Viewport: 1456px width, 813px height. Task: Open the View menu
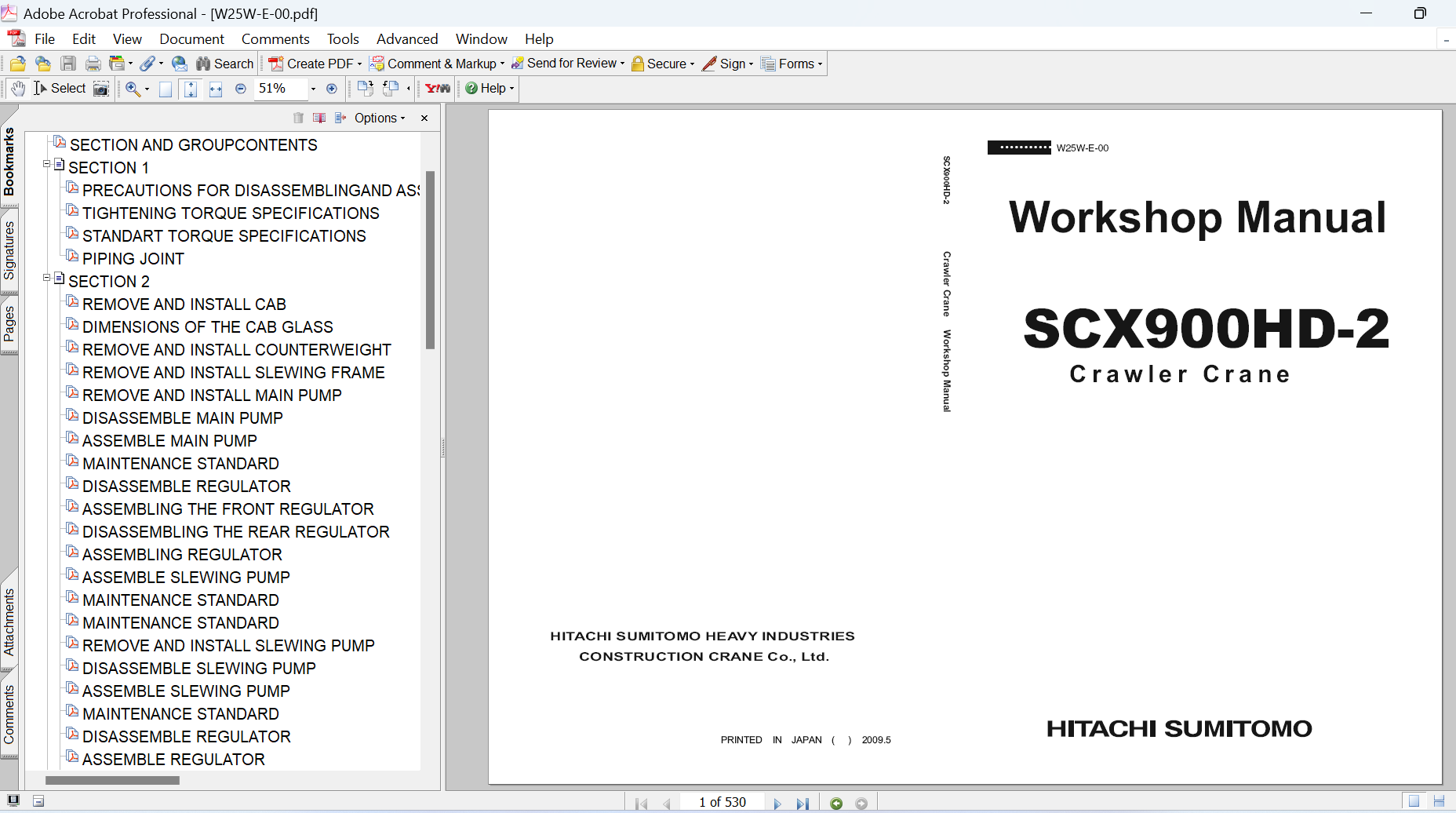click(x=127, y=38)
